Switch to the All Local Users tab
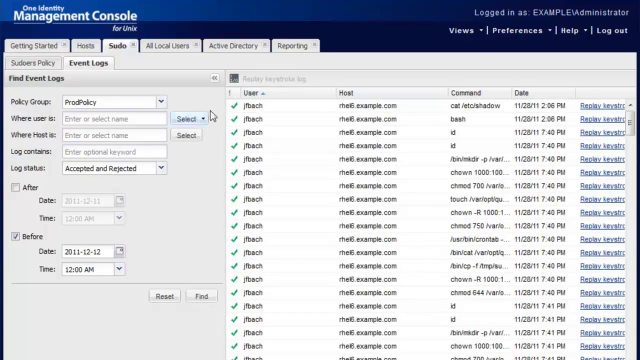 click(x=167, y=46)
